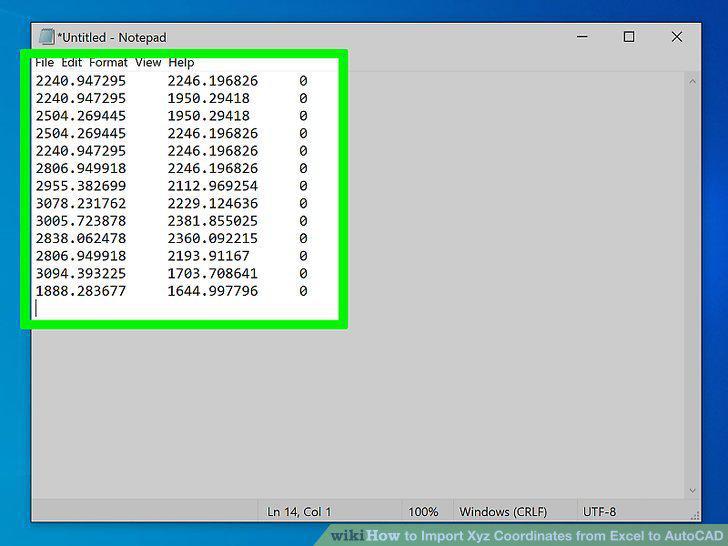Screen dimensions: 728x546
Task: Click the value 2229.124636
Action: point(213,203)
